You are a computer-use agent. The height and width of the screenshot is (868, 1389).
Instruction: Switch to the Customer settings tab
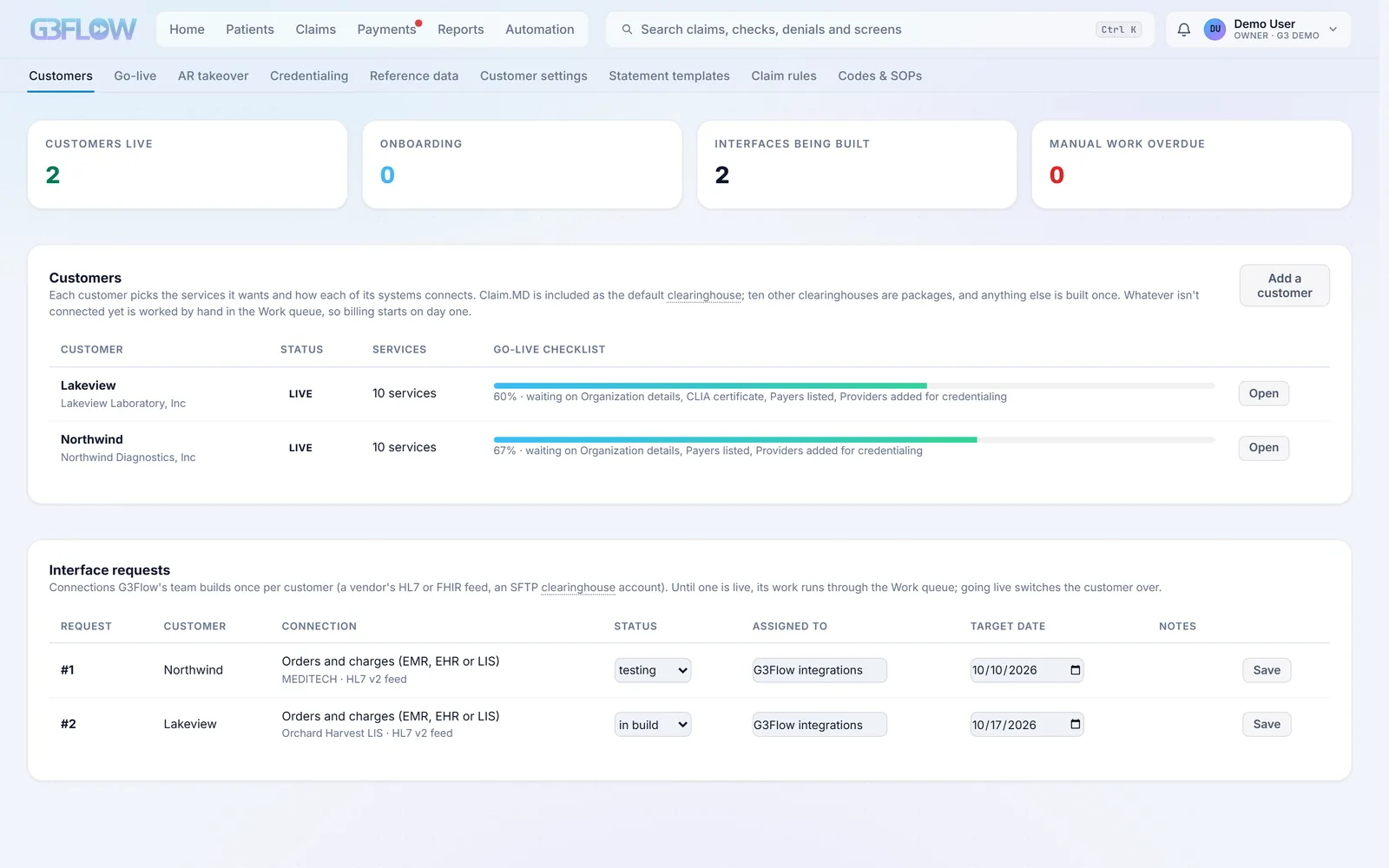(534, 76)
